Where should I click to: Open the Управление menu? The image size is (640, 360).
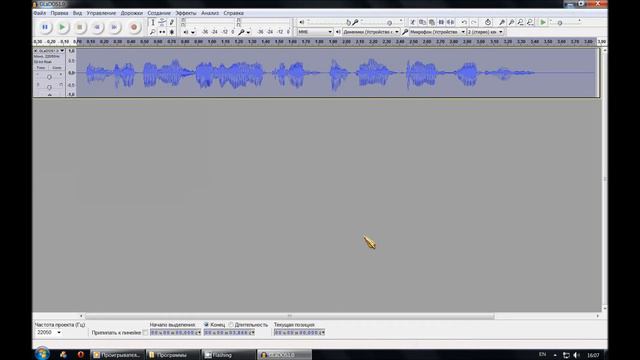[101, 13]
